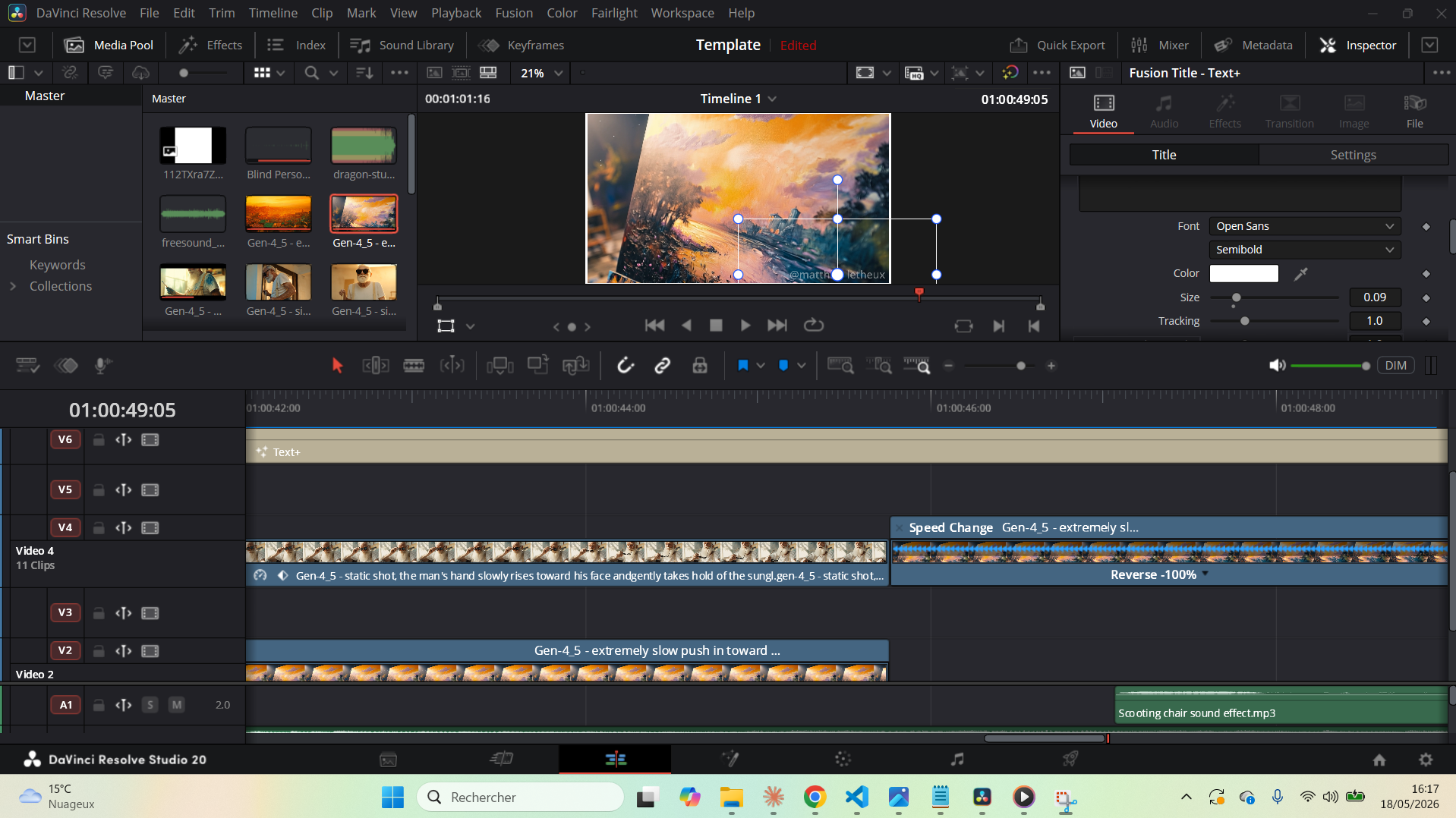
Task: Click the Overwrite Clip tool icon
Action: click(538, 366)
